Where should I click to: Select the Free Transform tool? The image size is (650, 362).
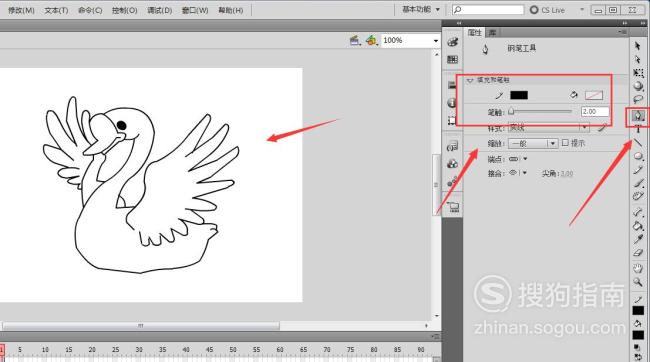[x=638, y=73]
